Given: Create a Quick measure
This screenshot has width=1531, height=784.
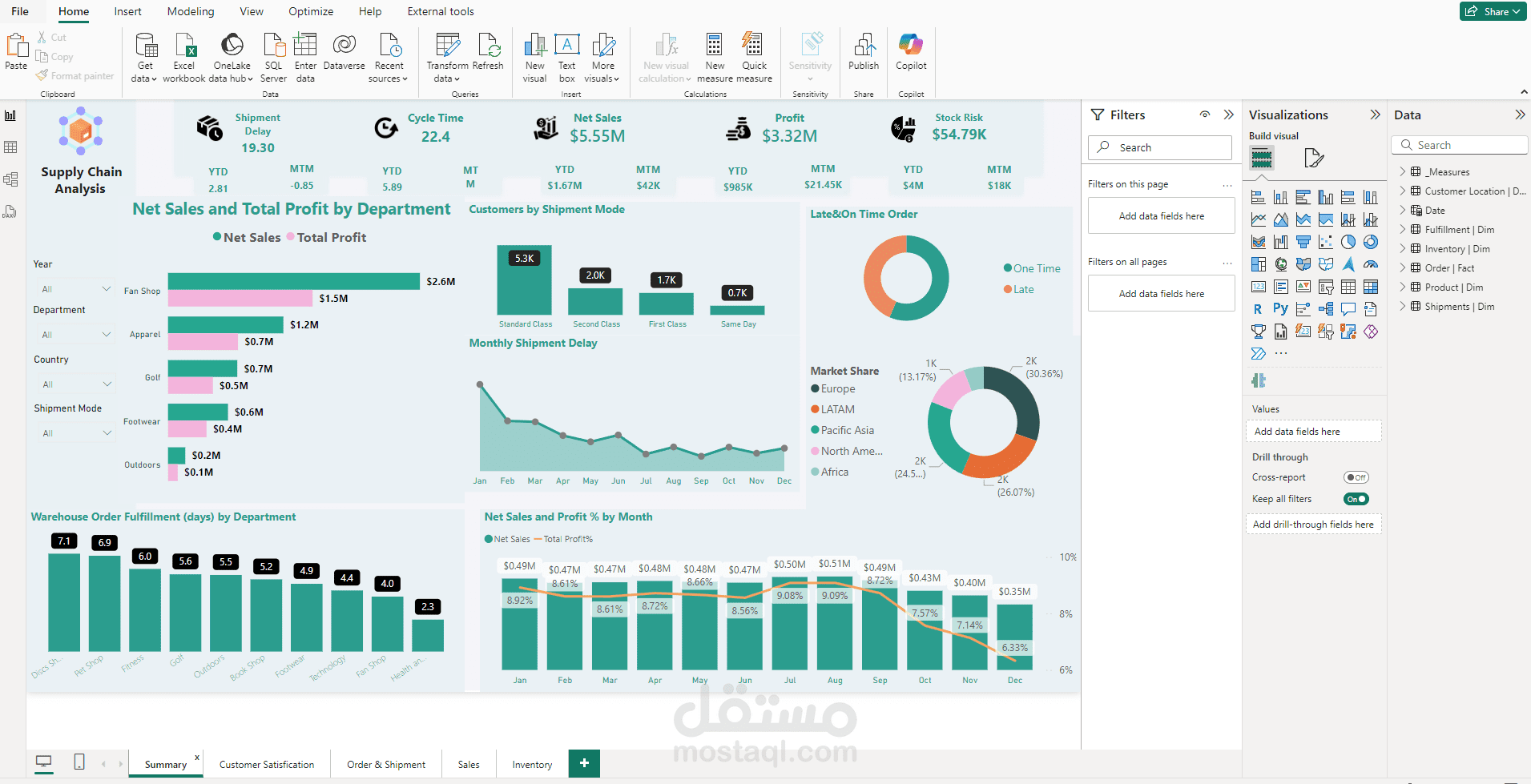Looking at the screenshot, I should click(x=754, y=58).
